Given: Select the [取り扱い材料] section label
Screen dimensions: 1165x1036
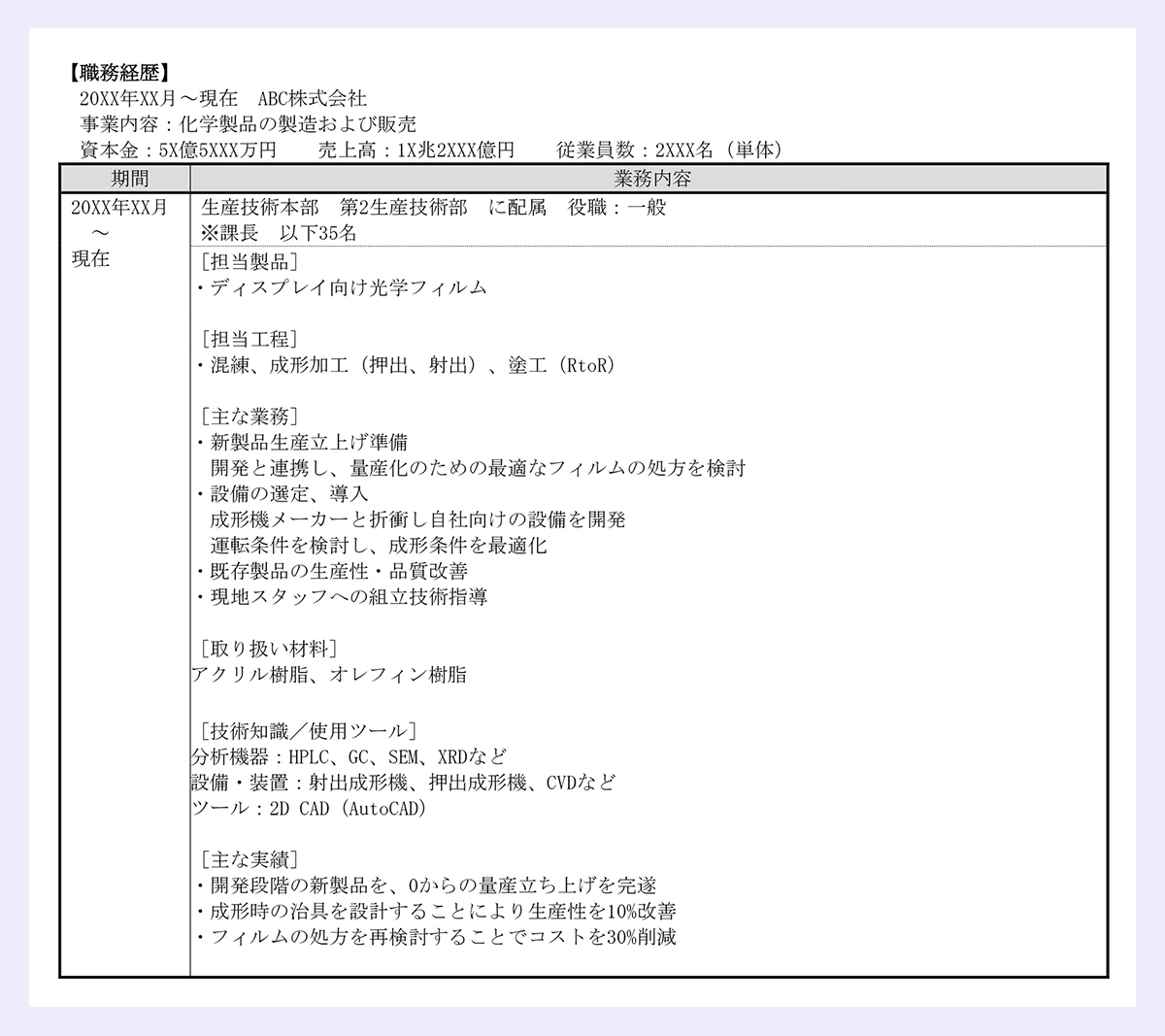Looking at the screenshot, I should pos(268,649).
